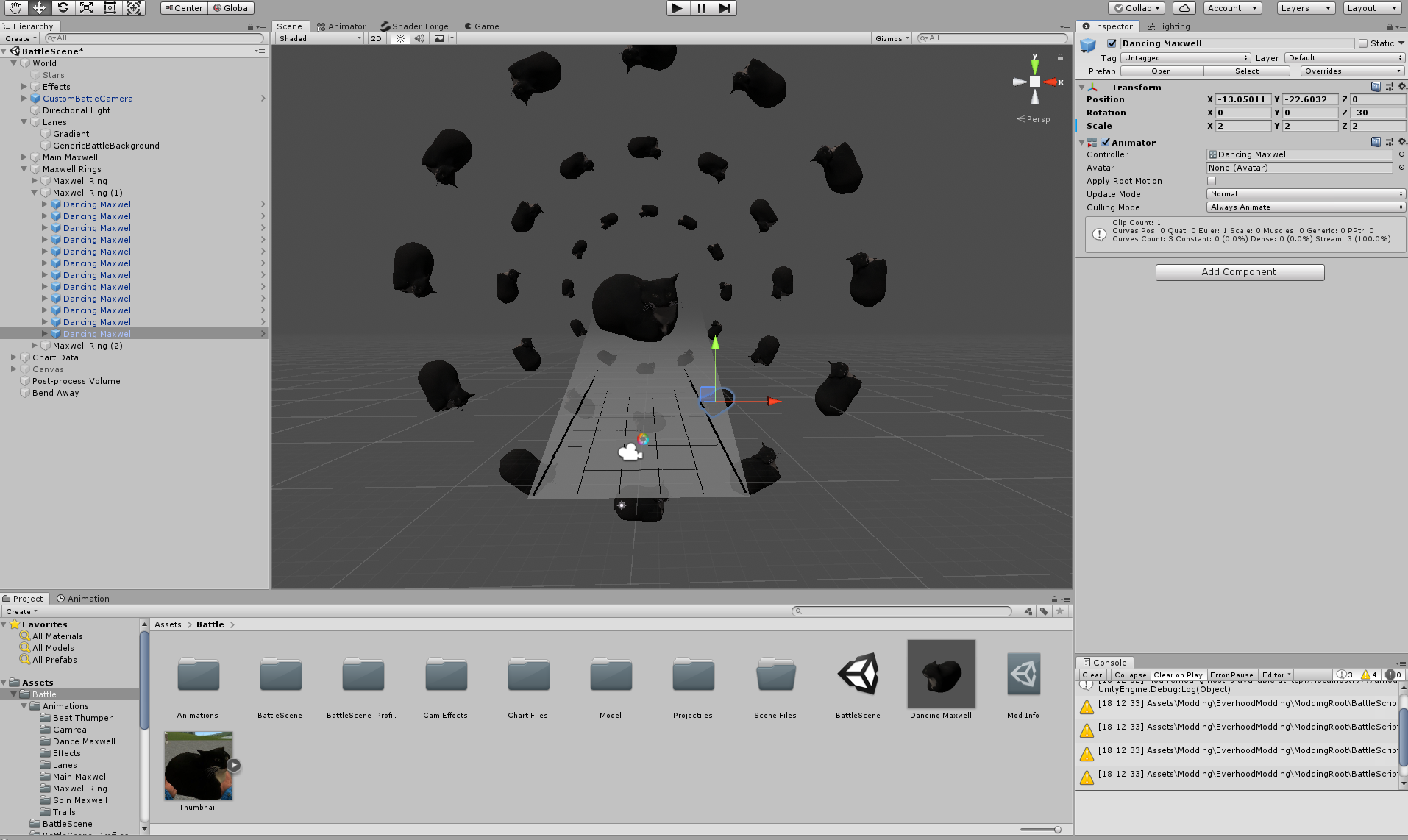Screen dimensions: 1408x840
Task: Toggle scene lighting icon
Action: point(400,38)
